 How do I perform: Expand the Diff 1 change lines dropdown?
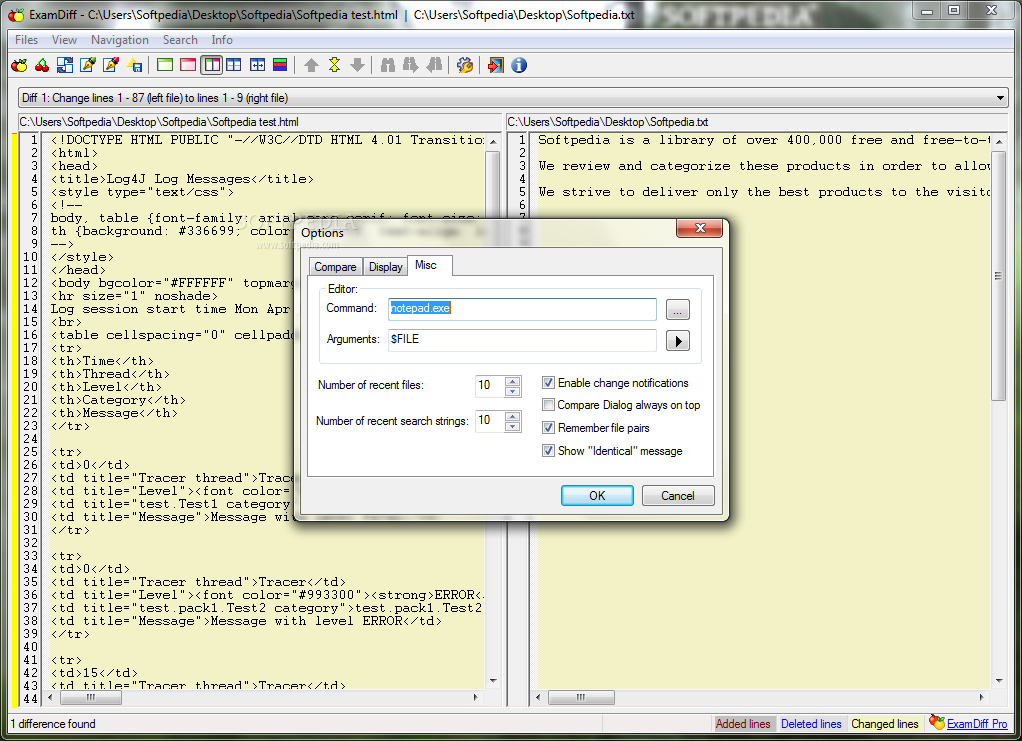pyautogui.click(x=1000, y=98)
